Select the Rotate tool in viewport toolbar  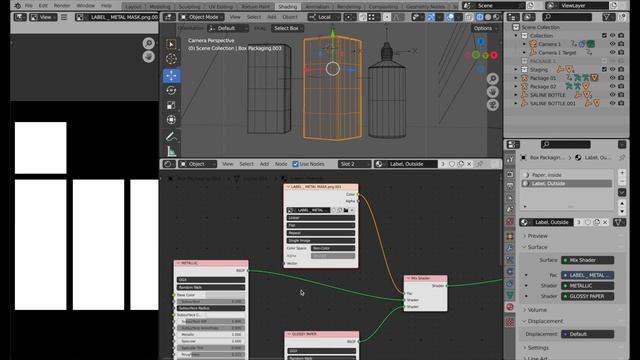171,90
